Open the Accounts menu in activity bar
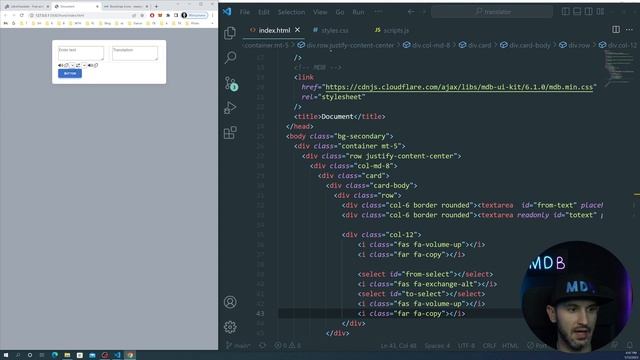Screen dimensions: 640x360 point(230,302)
